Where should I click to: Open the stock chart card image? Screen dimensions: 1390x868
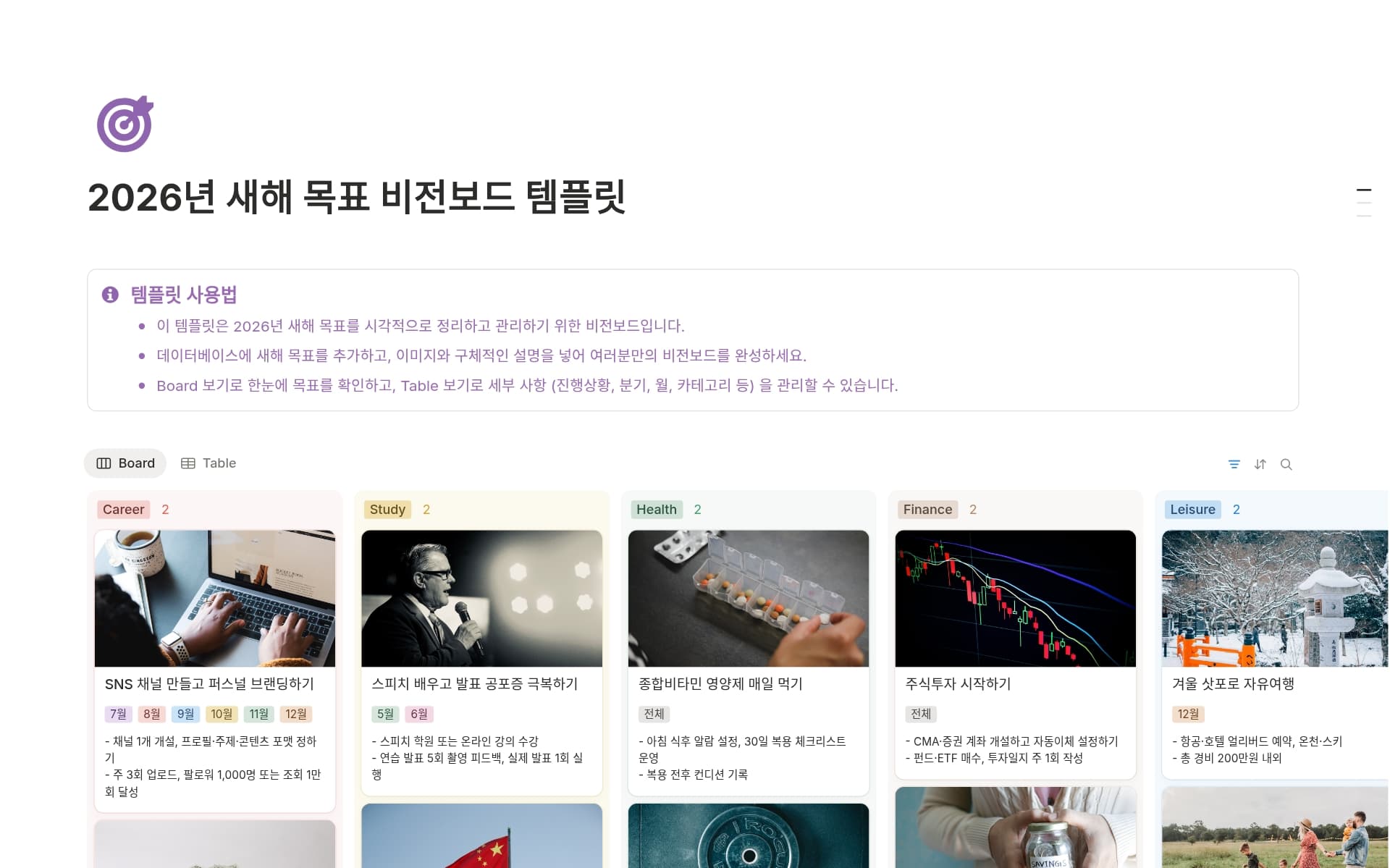(x=1015, y=599)
